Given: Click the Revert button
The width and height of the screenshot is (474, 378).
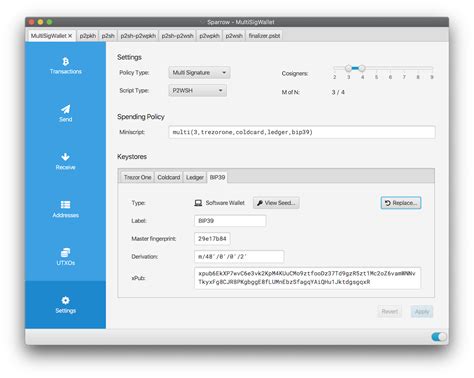Looking at the screenshot, I should pos(389,312).
